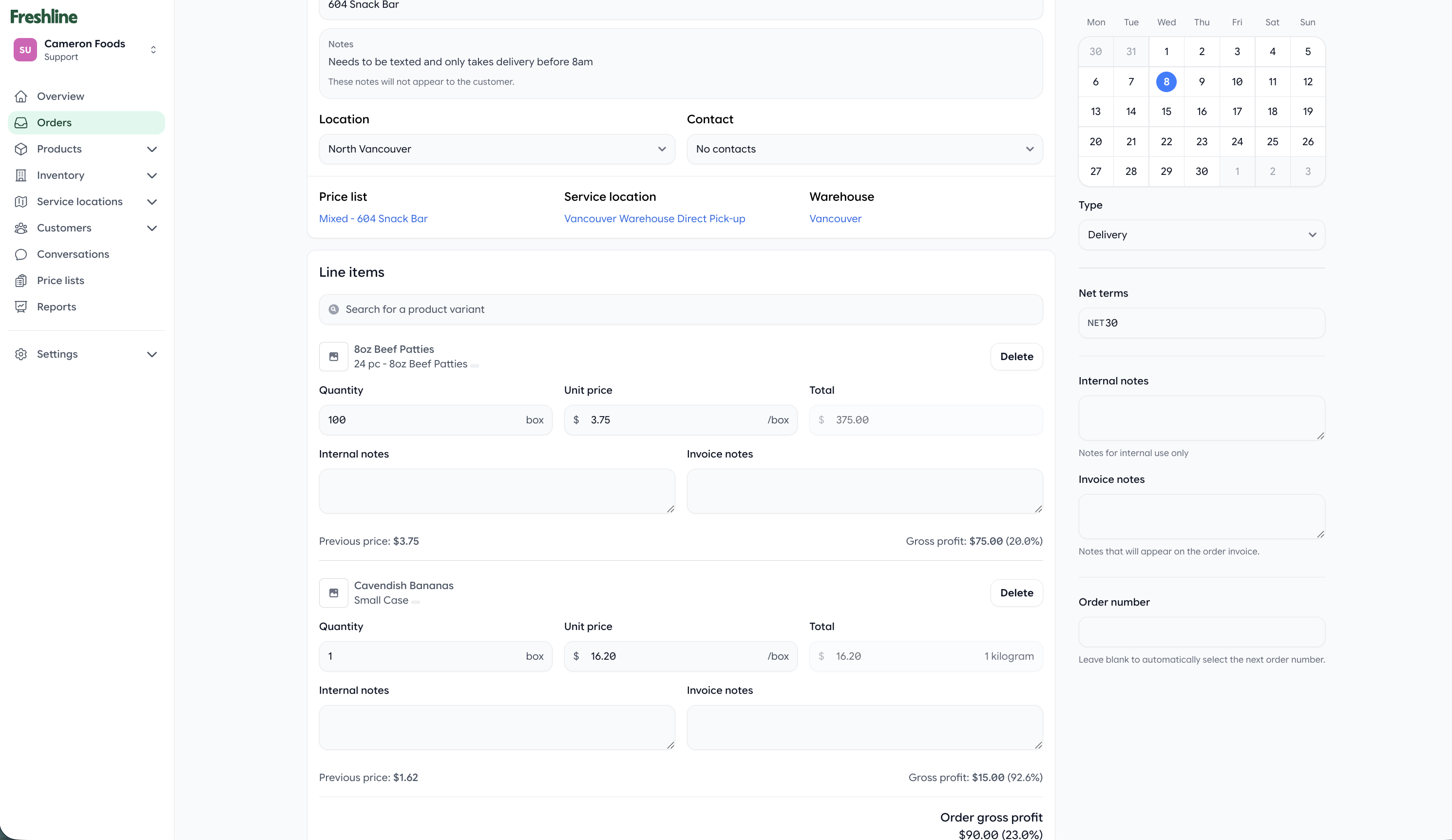
Task: Click the Conversations chat bubble icon
Action: coord(21,254)
